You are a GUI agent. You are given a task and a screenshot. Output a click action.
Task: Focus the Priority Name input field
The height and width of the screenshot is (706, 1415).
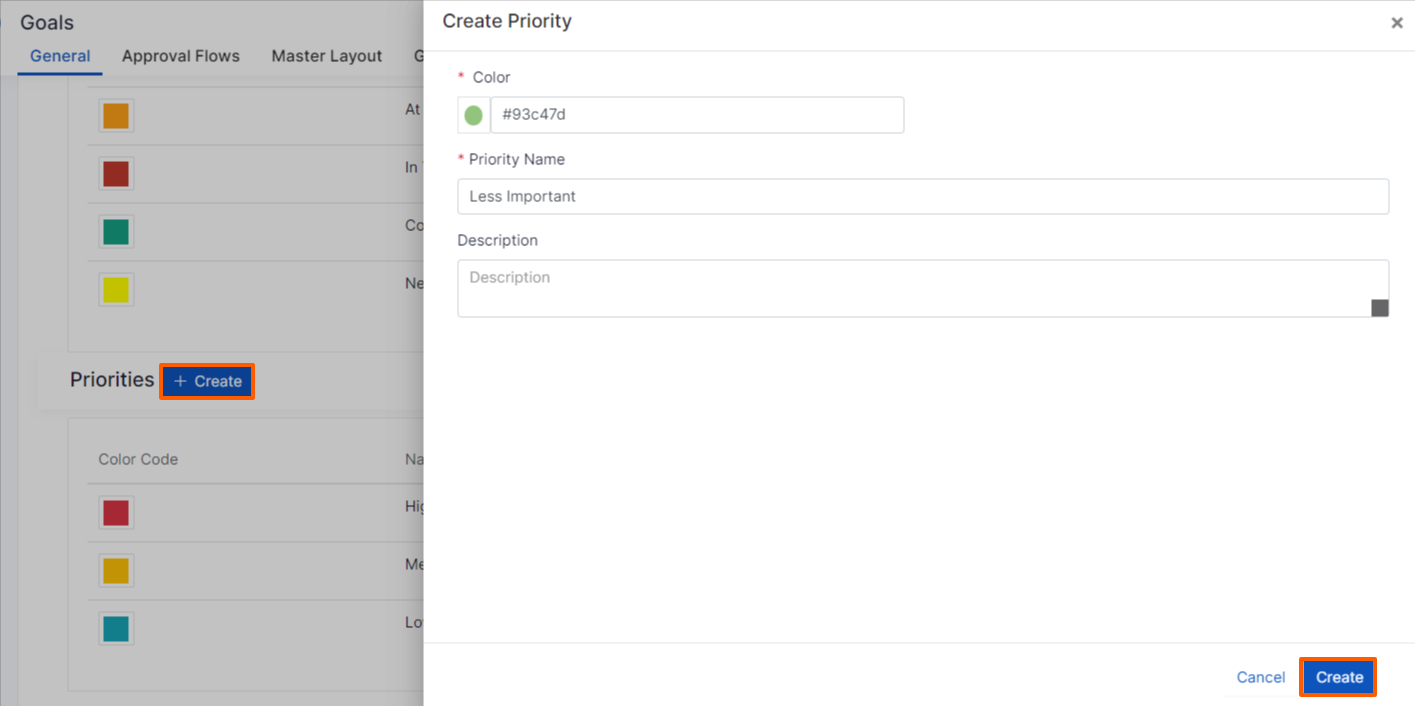point(922,196)
